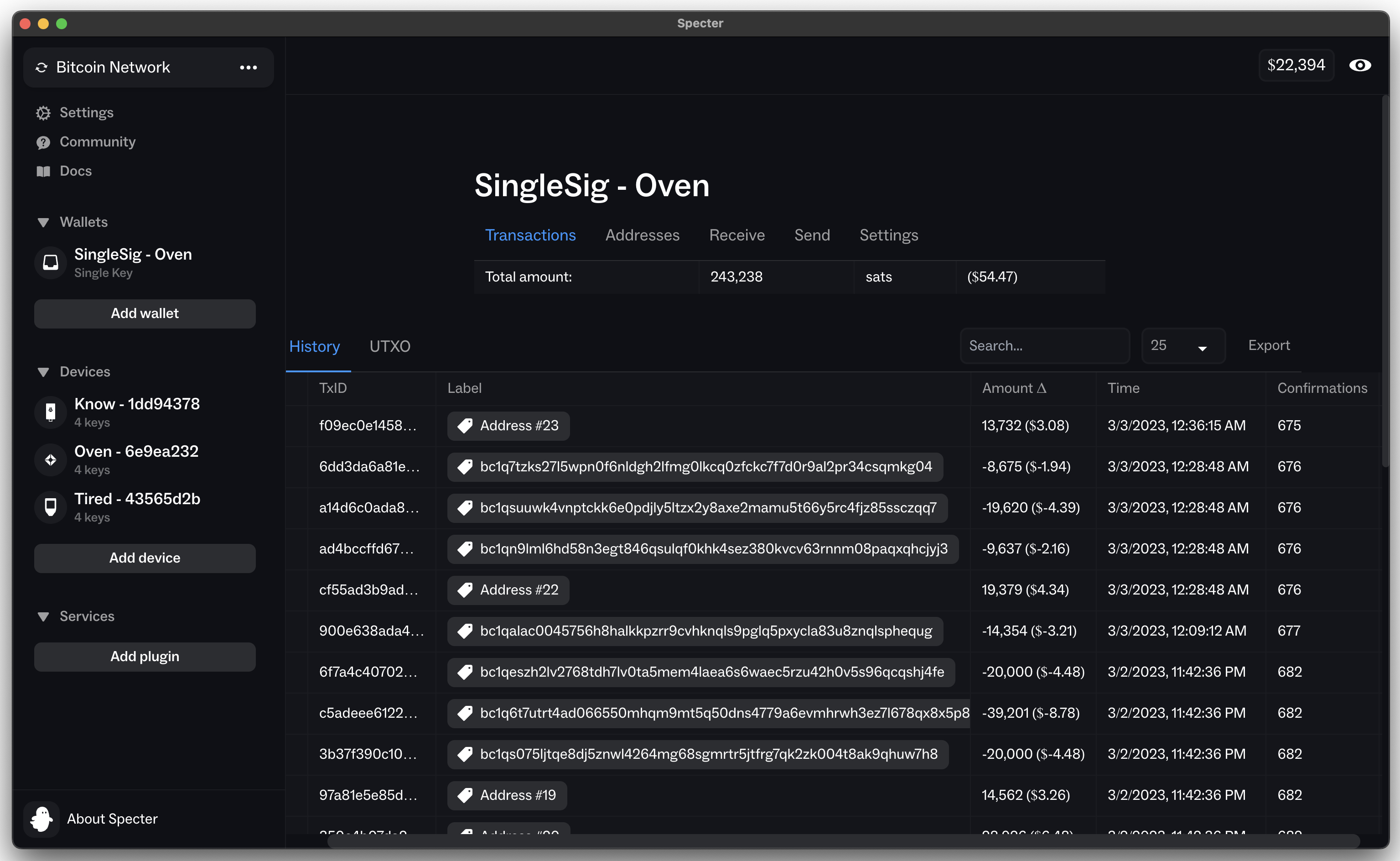
Task: Click the Export button
Action: pyautogui.click(x=1269, y=345)
